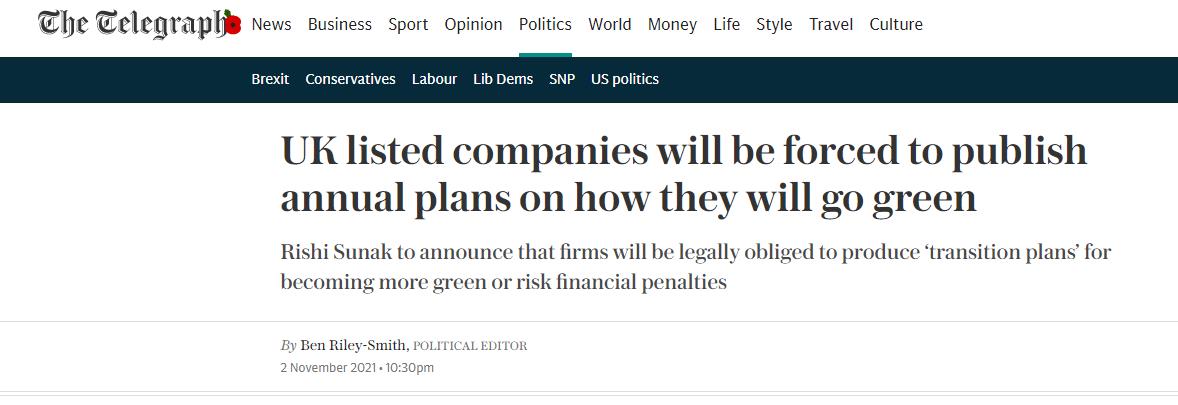Go to the Sport section
This screenshot has width=1178, height=405.
408,24
